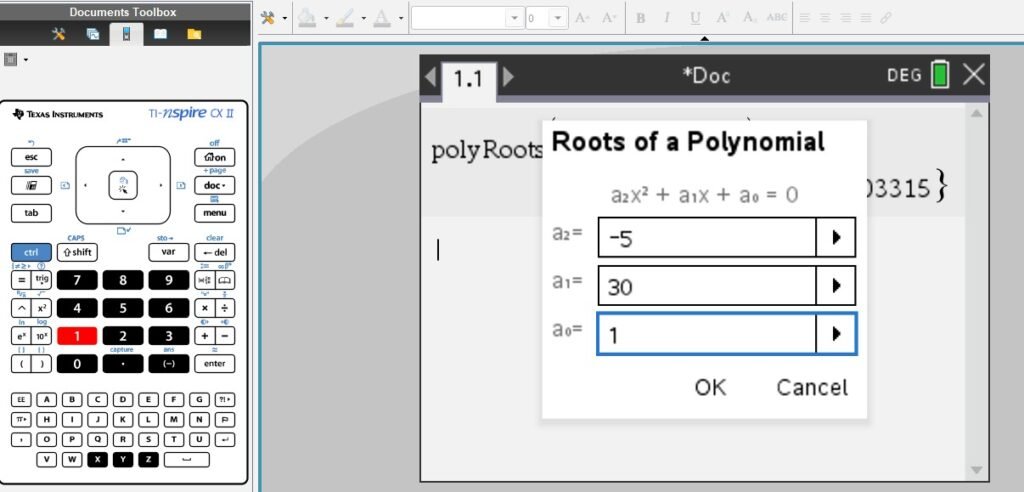Click the minus key
This screenshot has height=492, width=1024.
[225, 336]
